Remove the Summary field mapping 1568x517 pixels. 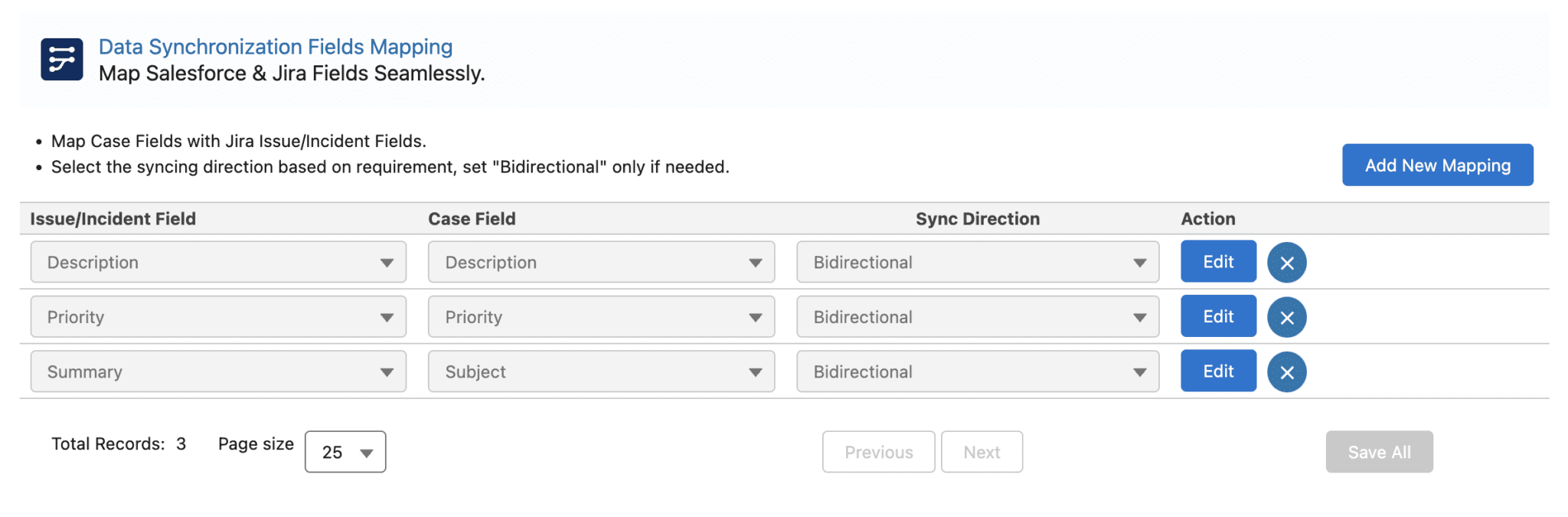1286,371
